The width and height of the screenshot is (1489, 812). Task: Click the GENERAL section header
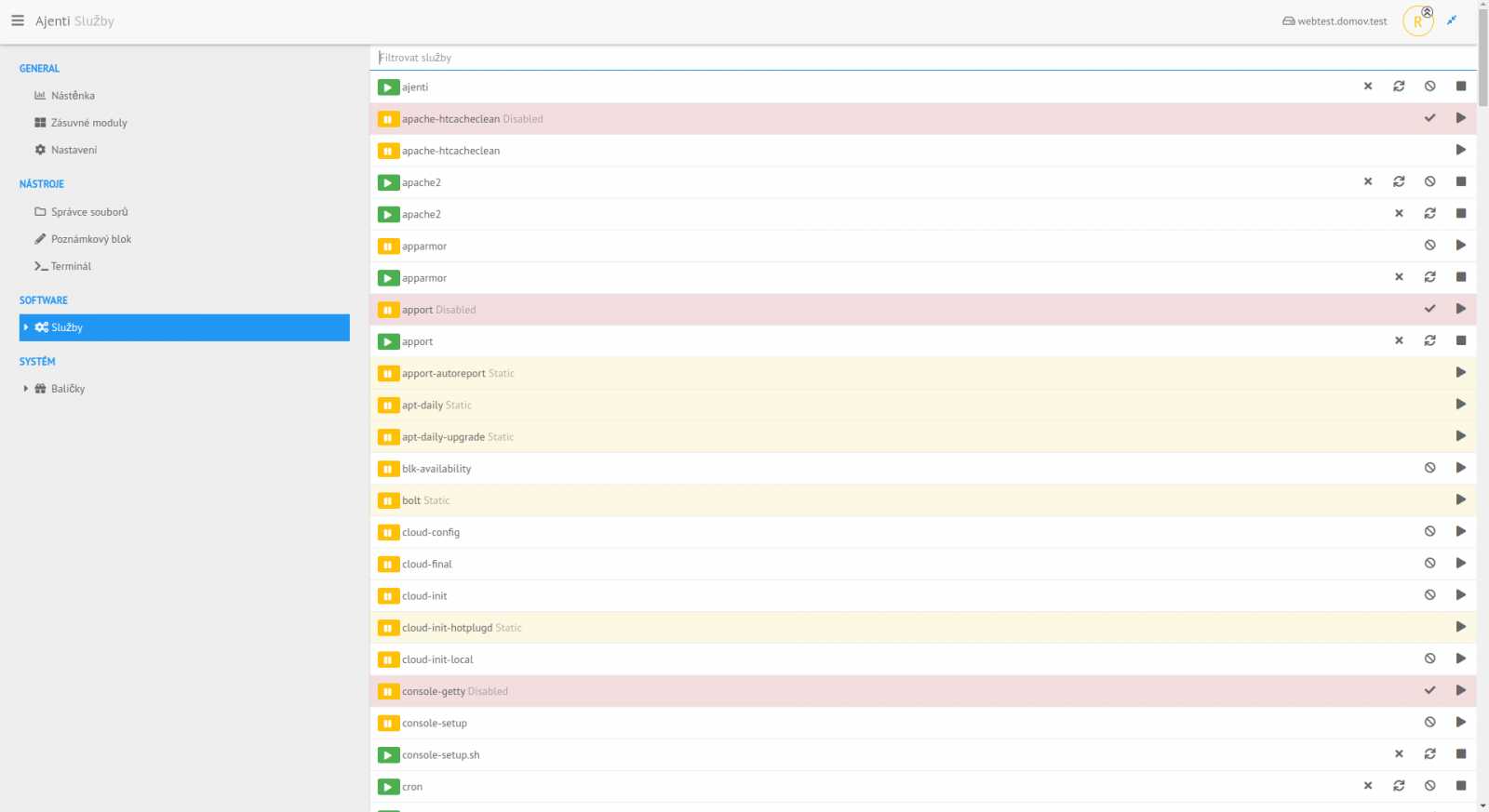click(39, 69)
